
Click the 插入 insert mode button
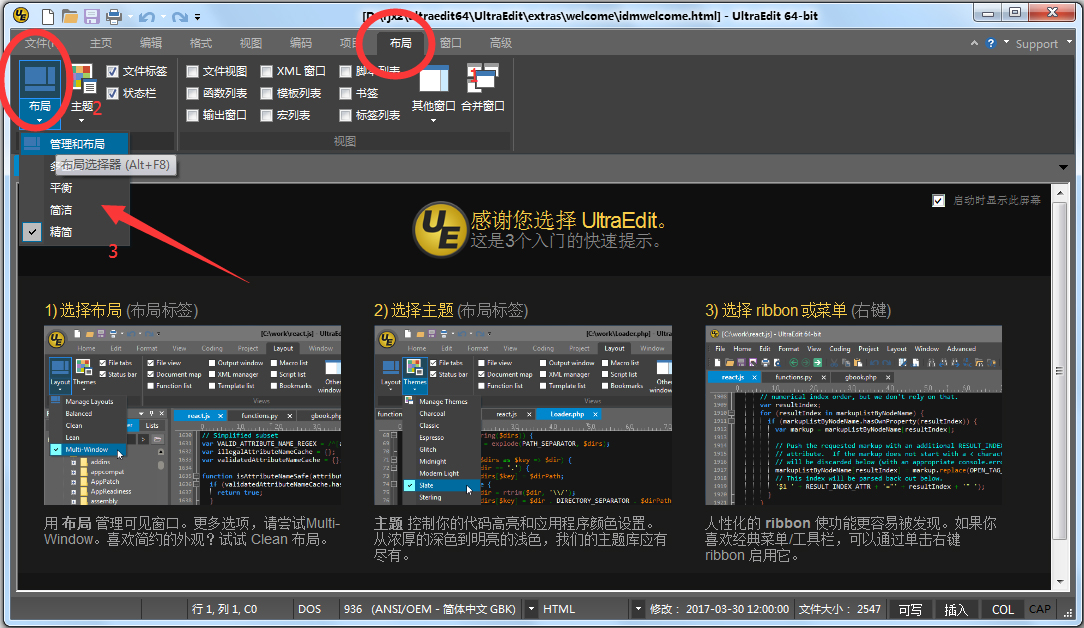click(955, 609)
